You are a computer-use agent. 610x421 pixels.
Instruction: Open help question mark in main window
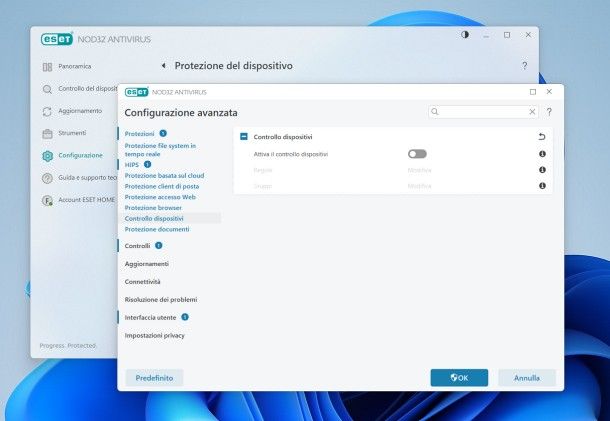(x=524, y=66)
